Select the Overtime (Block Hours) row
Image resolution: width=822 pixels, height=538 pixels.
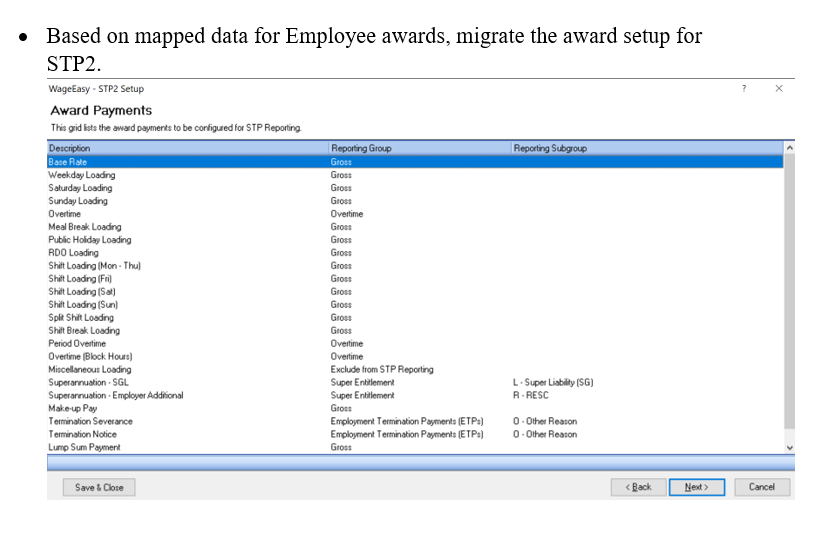pyautogui.click(x=415, y=357)
